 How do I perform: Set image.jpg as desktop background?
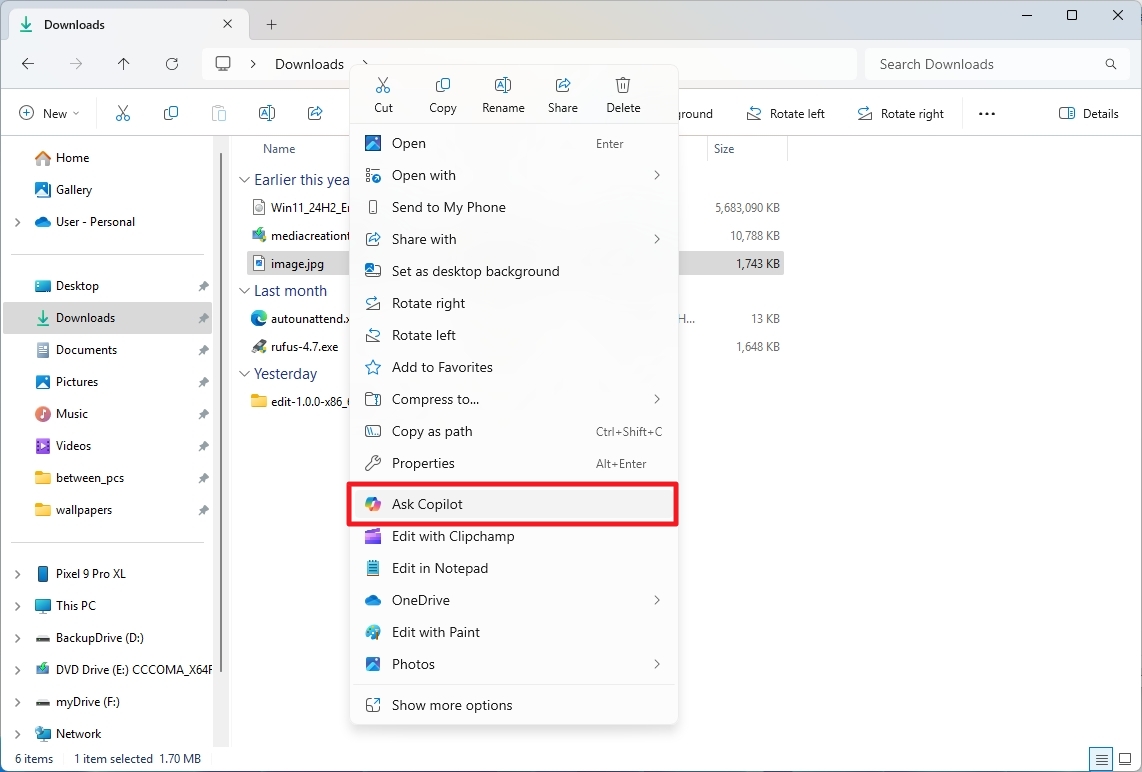point(476,271)
